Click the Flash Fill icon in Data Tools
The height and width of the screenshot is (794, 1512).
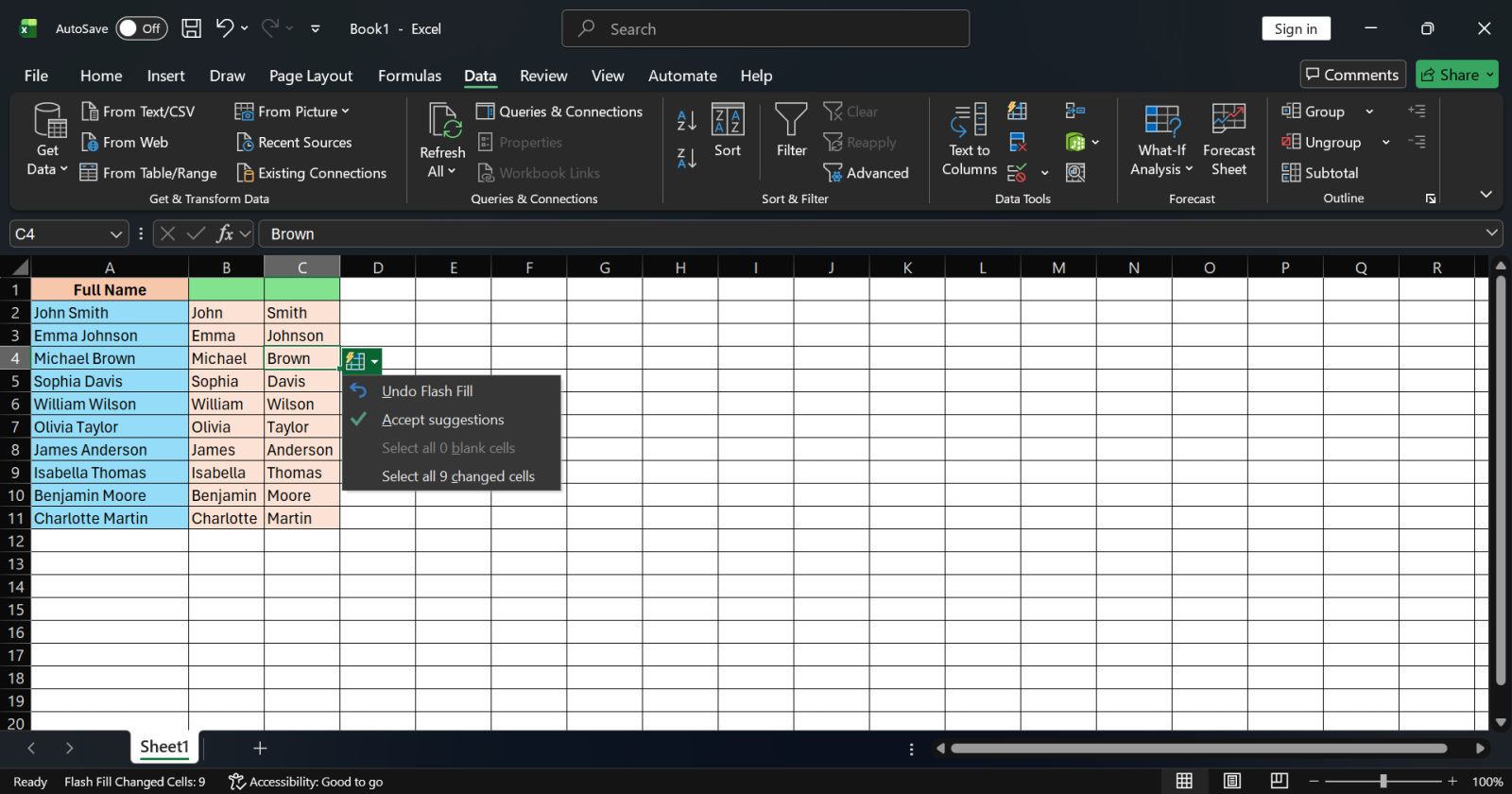tap(1018, 112)
